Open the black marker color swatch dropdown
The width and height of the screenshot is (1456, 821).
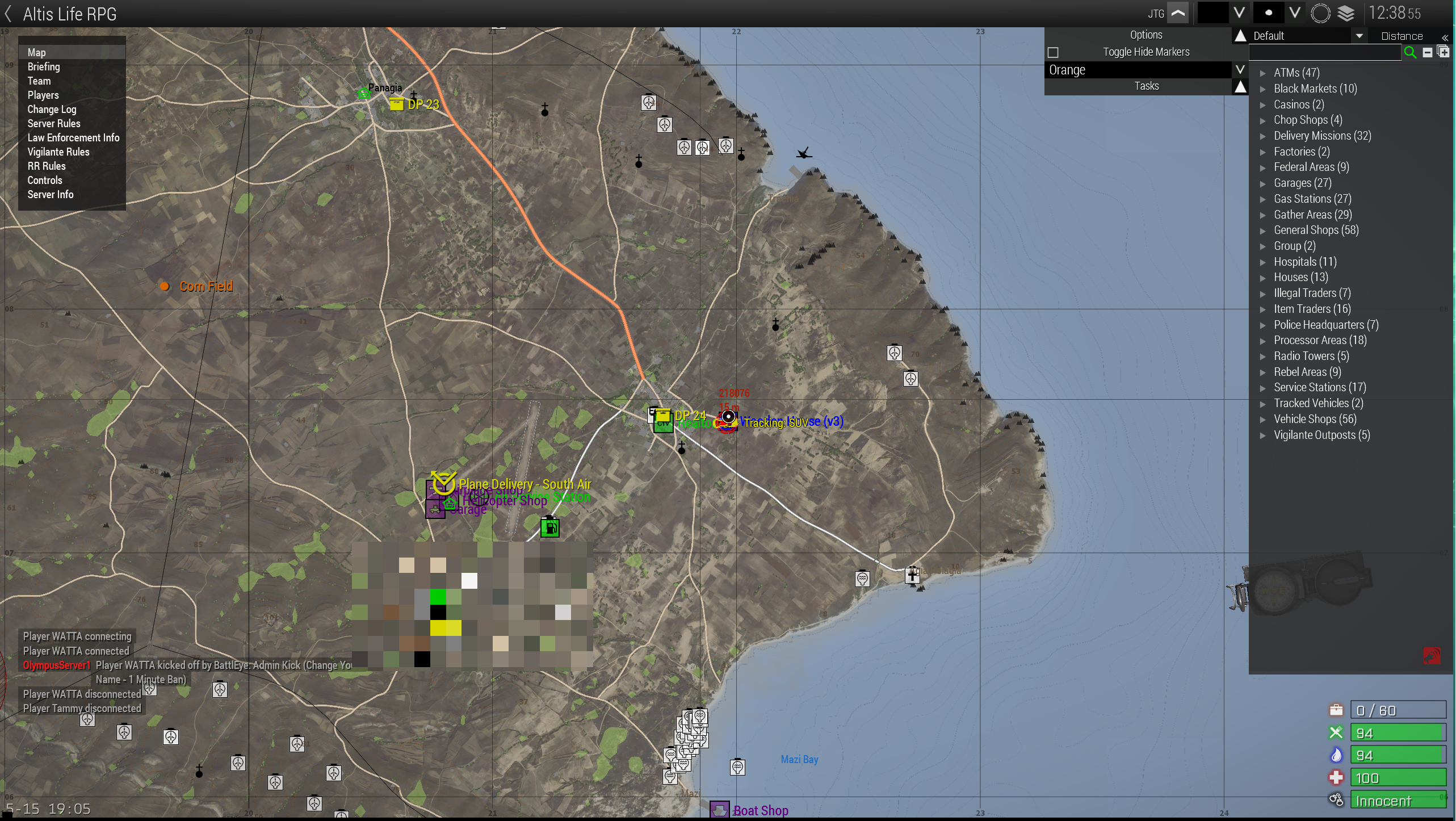[x=1239, y=13]
